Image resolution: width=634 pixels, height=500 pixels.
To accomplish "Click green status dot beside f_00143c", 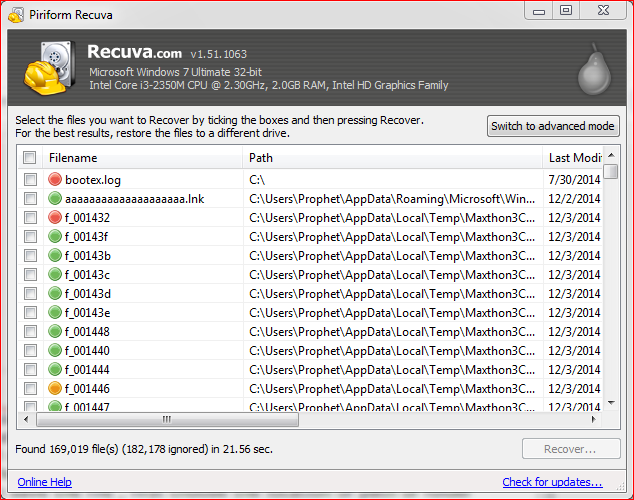I will tap(55, 274).
